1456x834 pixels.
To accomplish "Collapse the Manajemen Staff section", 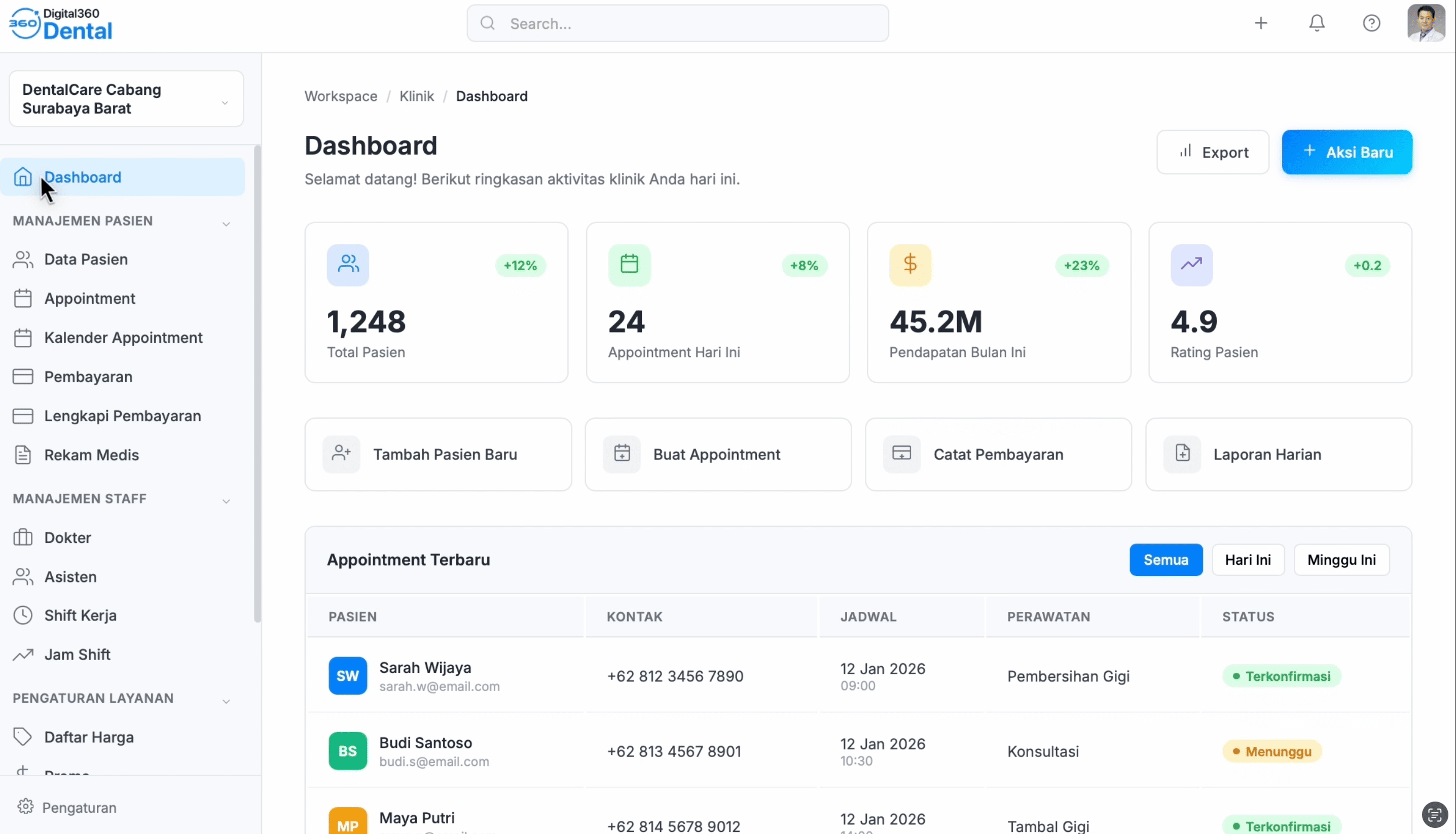I will tap(226, 501).
